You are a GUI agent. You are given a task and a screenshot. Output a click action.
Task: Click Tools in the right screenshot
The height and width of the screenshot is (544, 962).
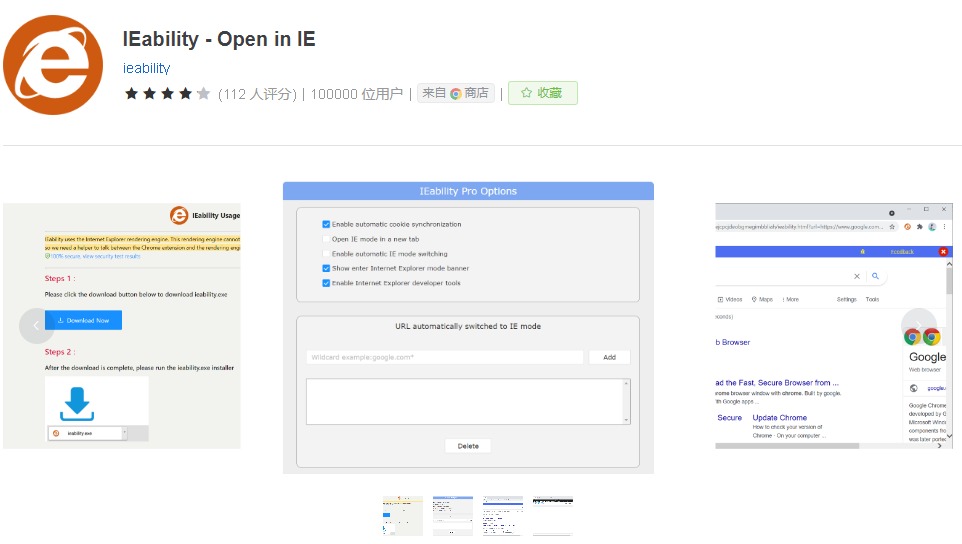[872, 299]
